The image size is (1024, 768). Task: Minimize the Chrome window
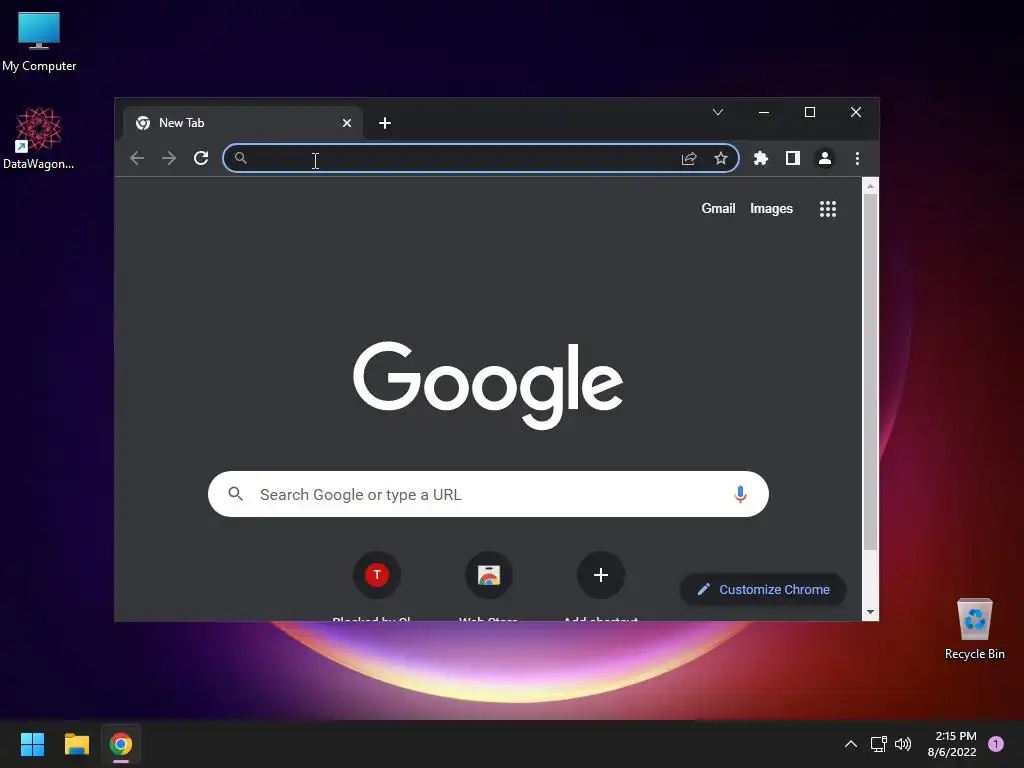tap(763, 112)
